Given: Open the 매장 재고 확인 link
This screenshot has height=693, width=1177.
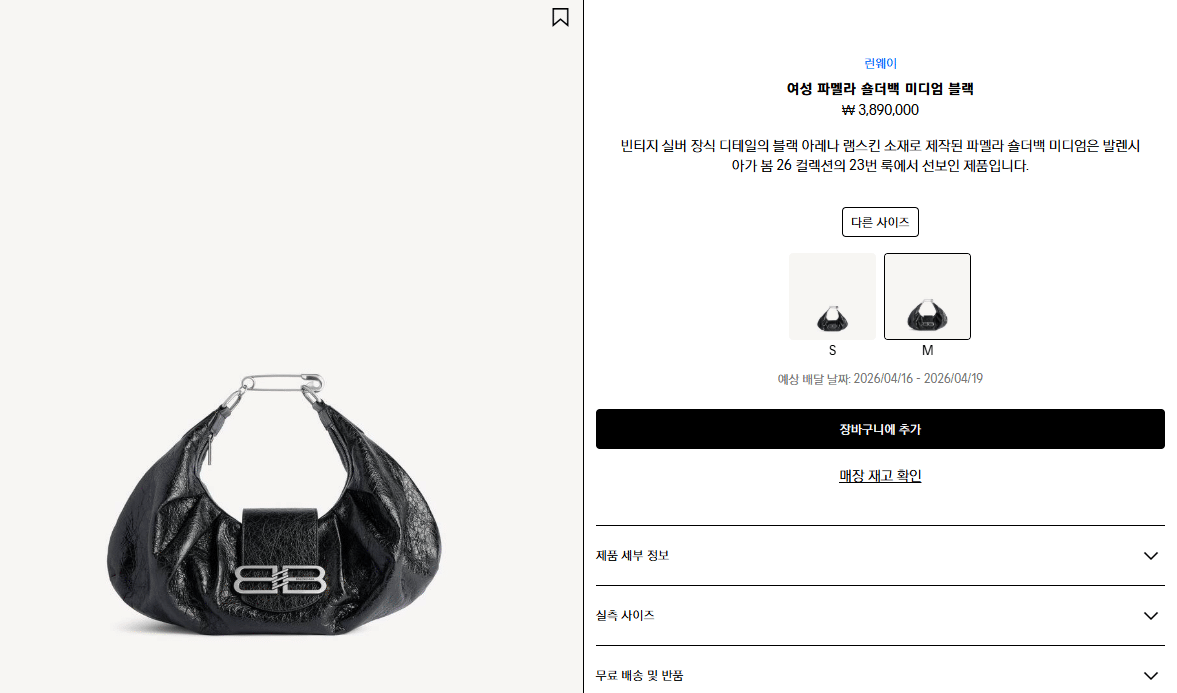Looking at the screenshot, I should pyautogui.click(x=880, y=475).
